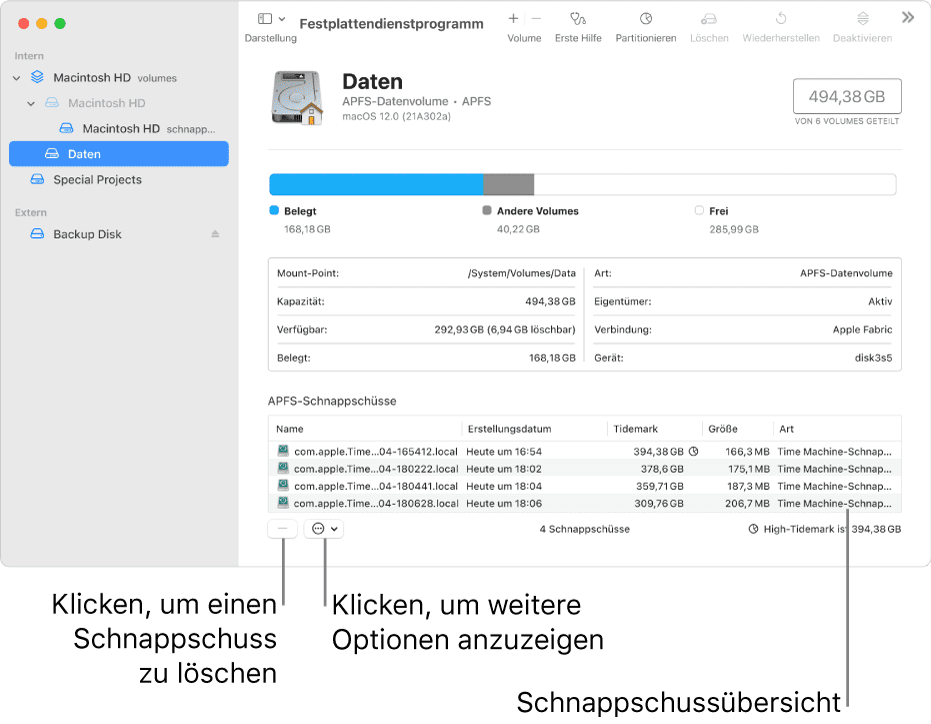Select Backup Disk in the sidebar
The width and height of the screenshot is (931, 724).
[x=87, y=234]
